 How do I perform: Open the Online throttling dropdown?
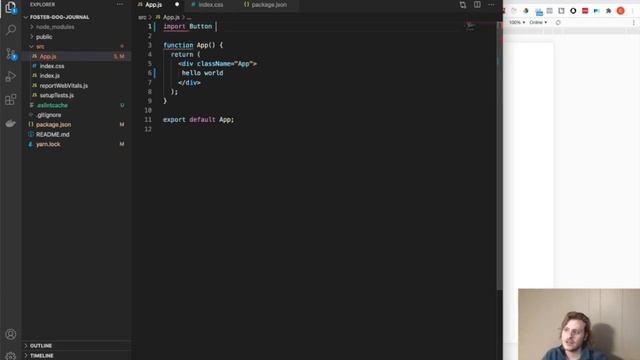538,22
